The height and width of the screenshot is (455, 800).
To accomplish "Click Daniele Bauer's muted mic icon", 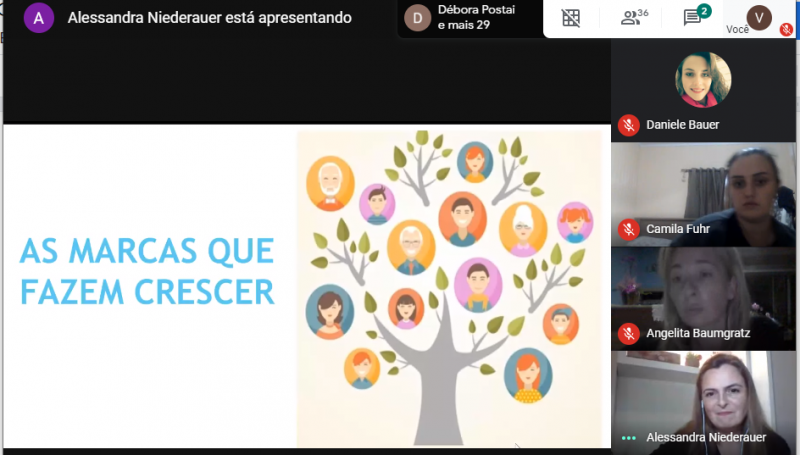I will [x=629, y=125].
